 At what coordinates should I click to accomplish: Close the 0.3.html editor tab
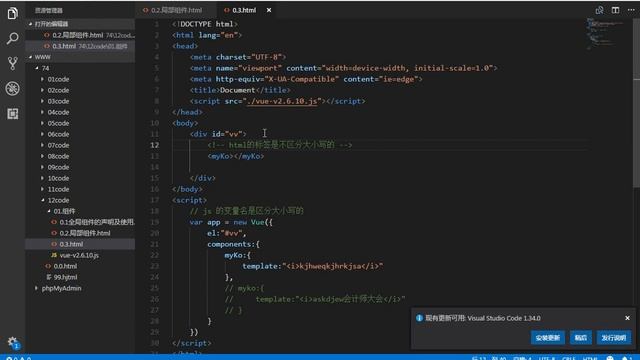pos(269,10)
